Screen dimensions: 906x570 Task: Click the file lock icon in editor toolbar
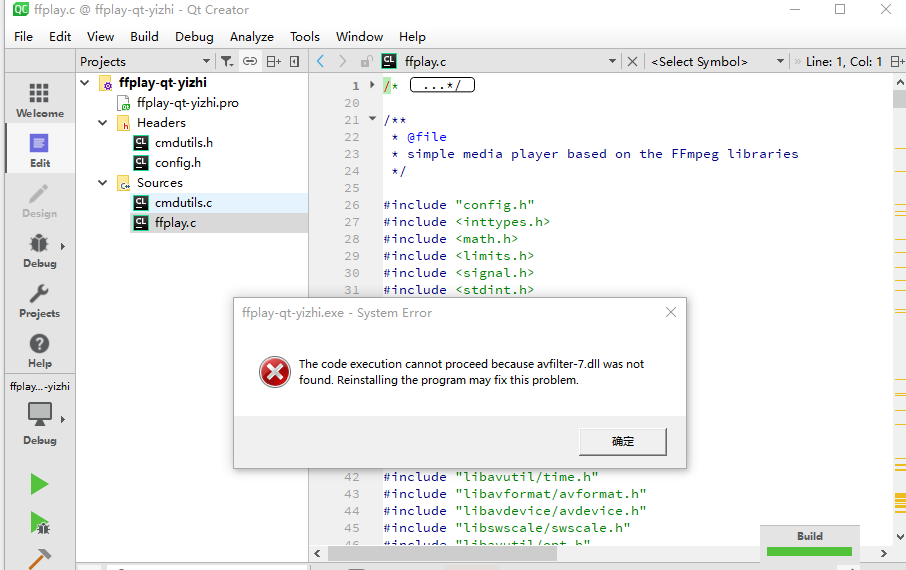[366, 61]
